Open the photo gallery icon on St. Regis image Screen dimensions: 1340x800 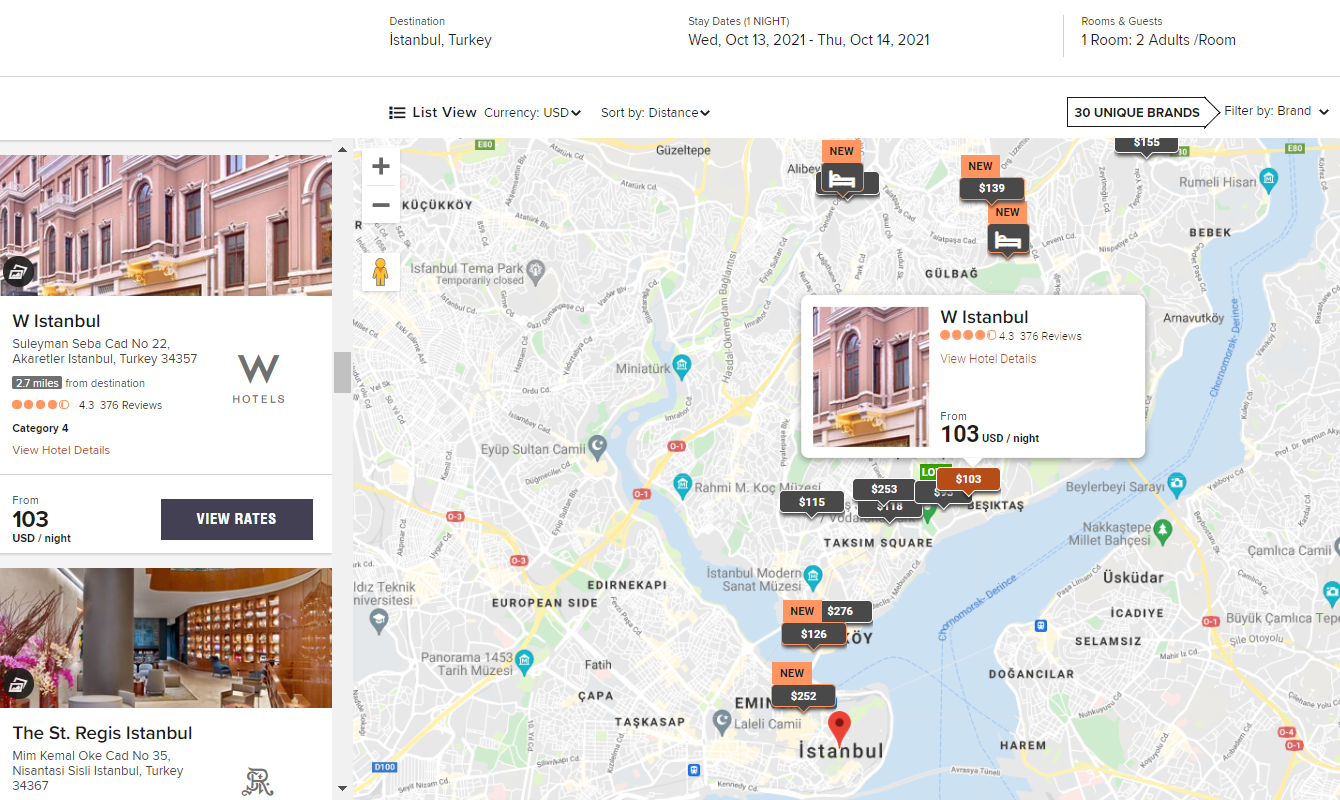coord(18,683)
